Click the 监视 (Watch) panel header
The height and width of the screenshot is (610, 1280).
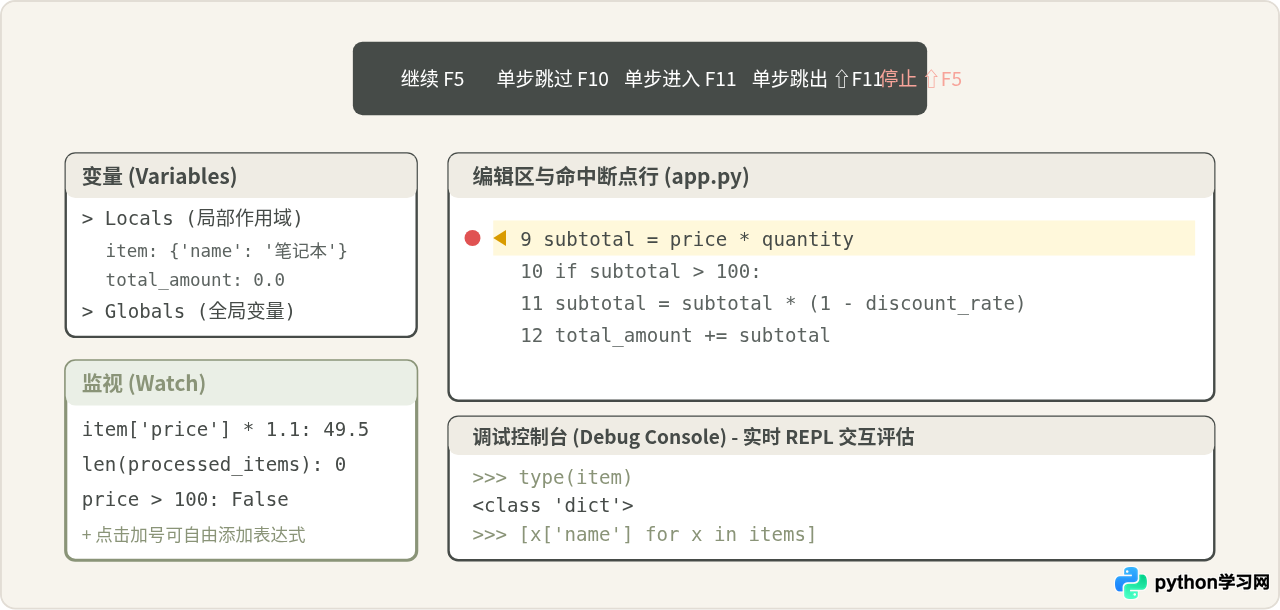241,383
